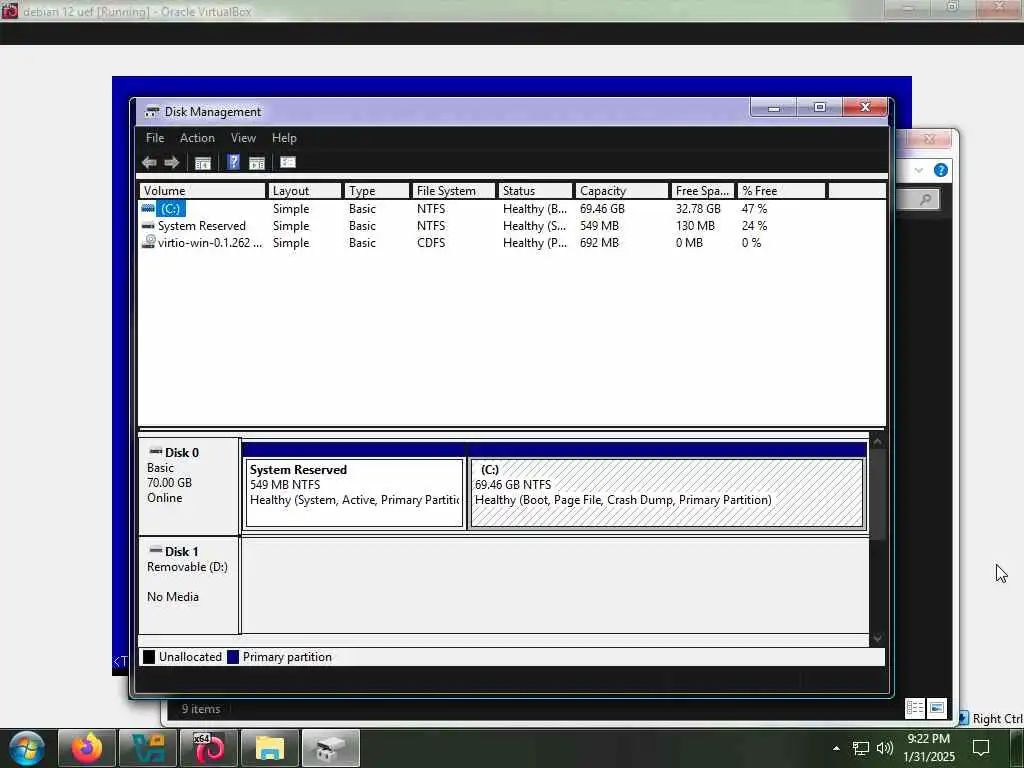Sort by the Layout column header
The image size is (1024, 768).
pos(305,191)
